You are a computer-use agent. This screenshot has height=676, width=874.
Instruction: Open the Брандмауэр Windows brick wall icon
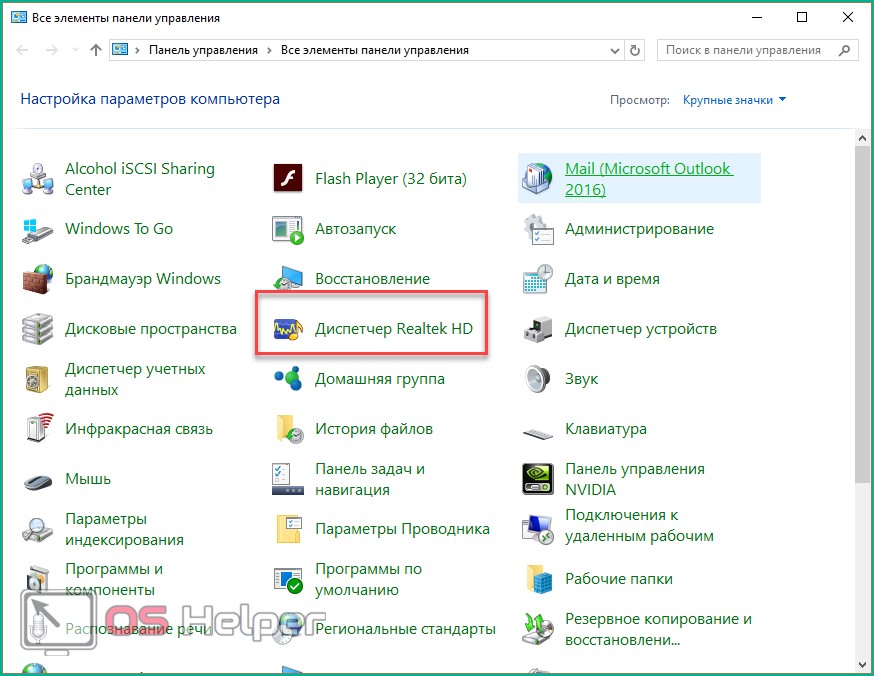pos(37,279)
